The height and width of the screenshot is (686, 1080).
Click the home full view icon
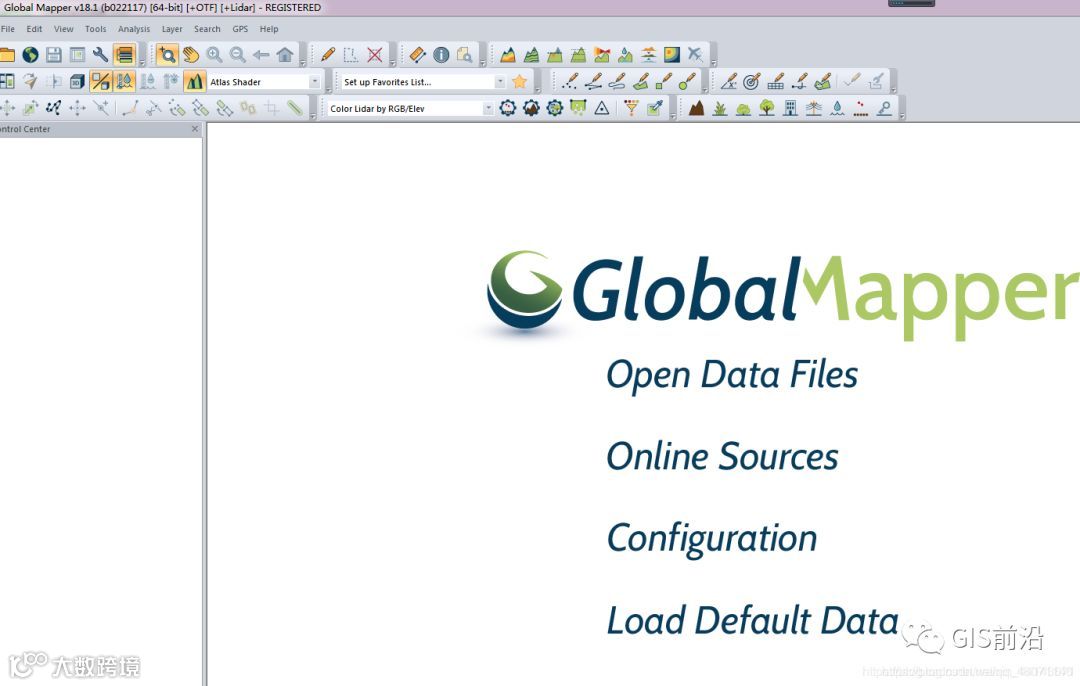284,54
